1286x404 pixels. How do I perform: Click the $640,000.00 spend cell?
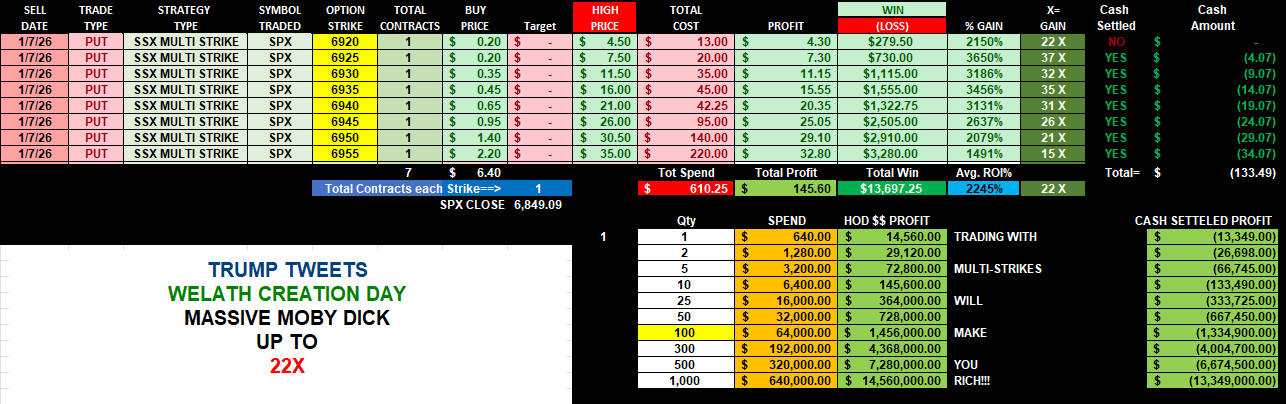pos(786,380)
